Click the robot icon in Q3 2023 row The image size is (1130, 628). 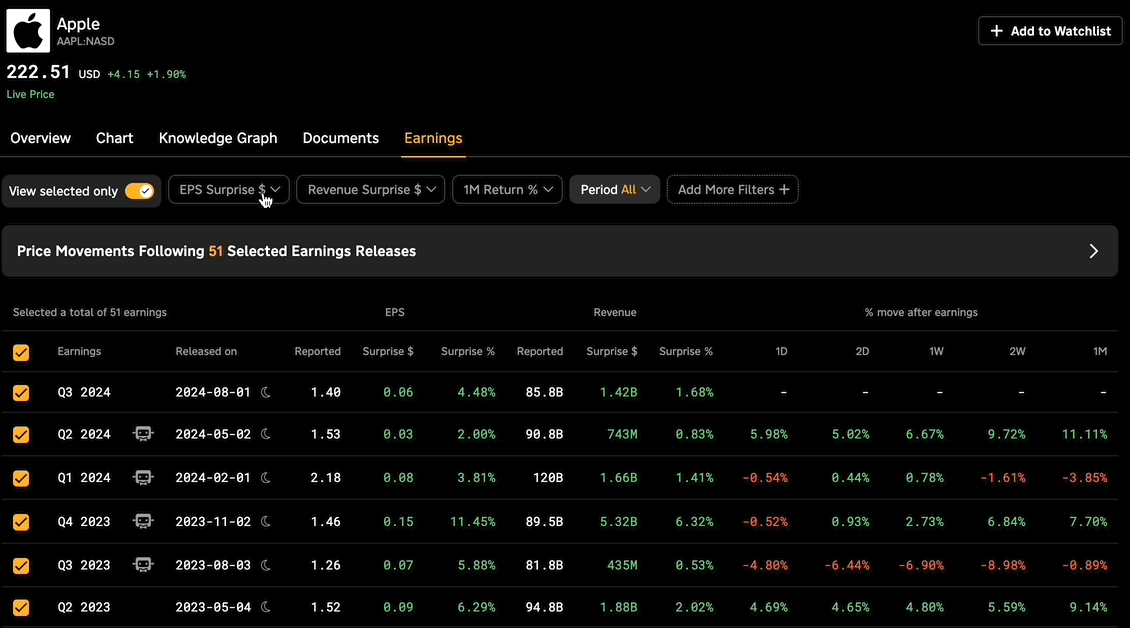[143, 565]
